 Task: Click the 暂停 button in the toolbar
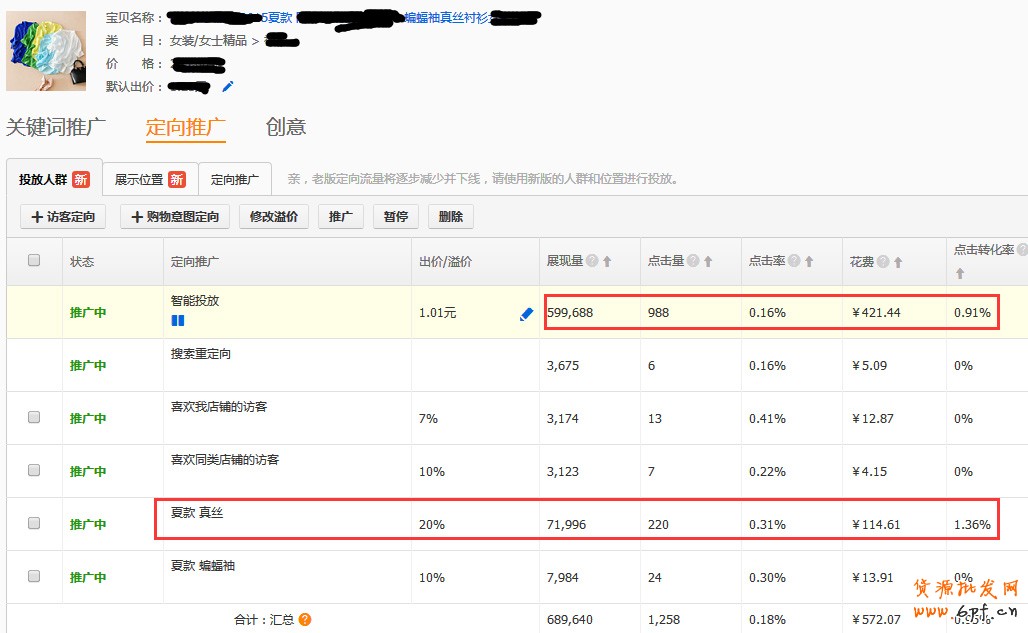tap(395, 216)
